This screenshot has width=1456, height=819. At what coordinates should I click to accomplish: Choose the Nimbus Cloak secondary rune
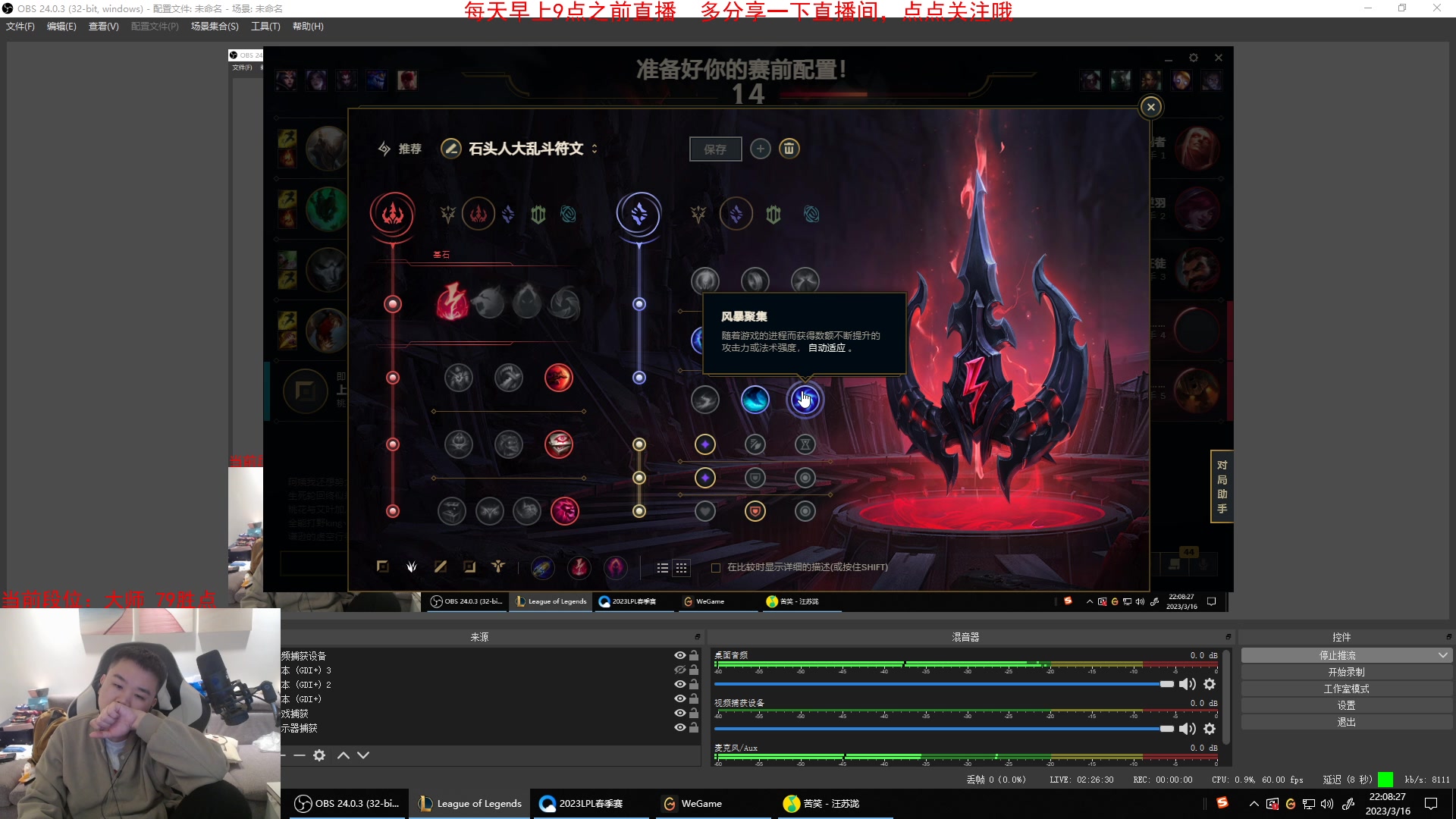tap(805, 281)
